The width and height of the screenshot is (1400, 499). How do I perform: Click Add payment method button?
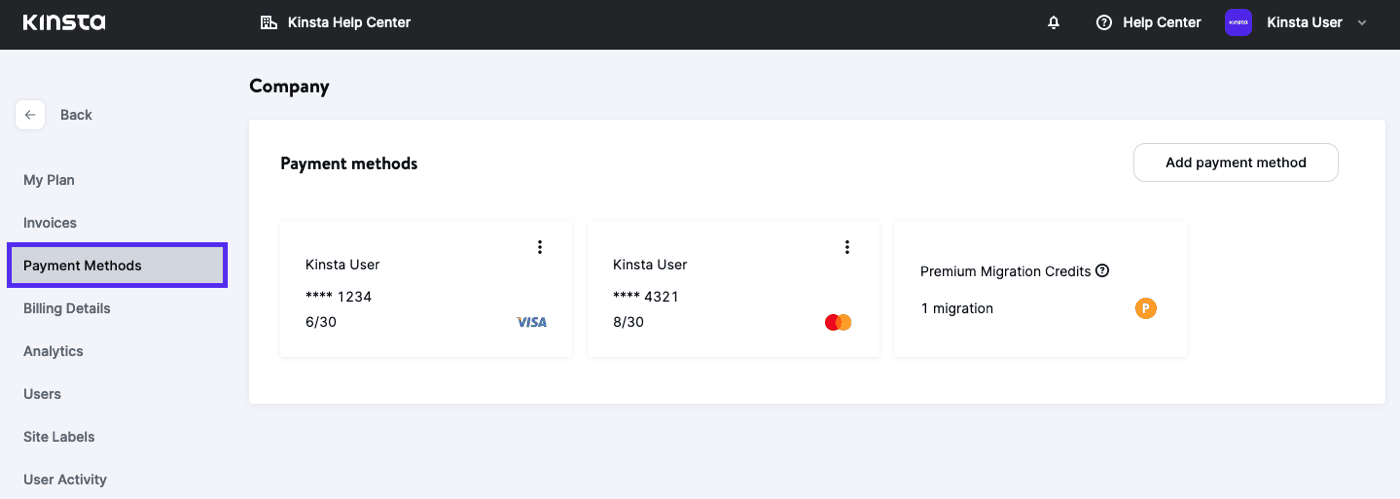[x=1236, y=162]
